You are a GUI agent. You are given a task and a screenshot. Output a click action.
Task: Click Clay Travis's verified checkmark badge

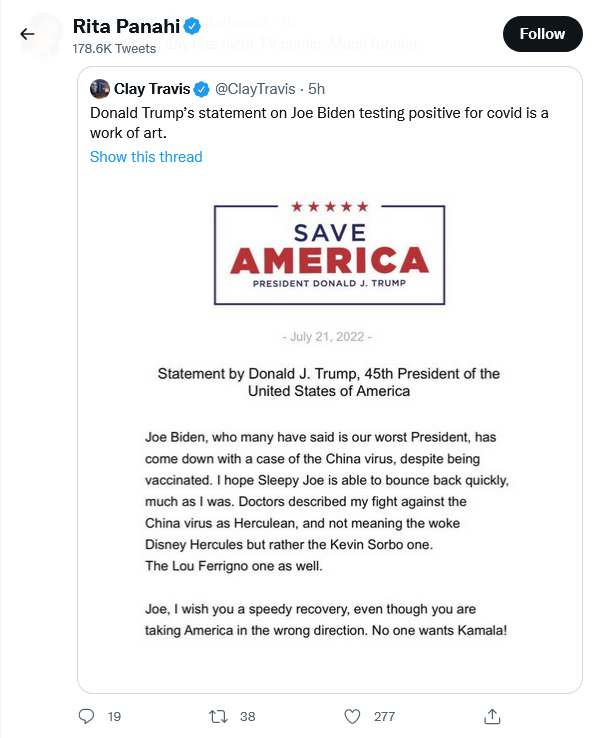pyautogui.click(x=202, y=89)
